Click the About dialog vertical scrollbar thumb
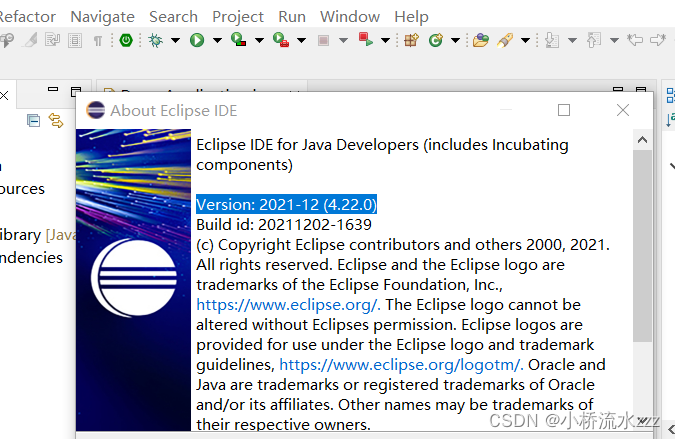Screen dimensions: 675x439 [x=642, y=245]
